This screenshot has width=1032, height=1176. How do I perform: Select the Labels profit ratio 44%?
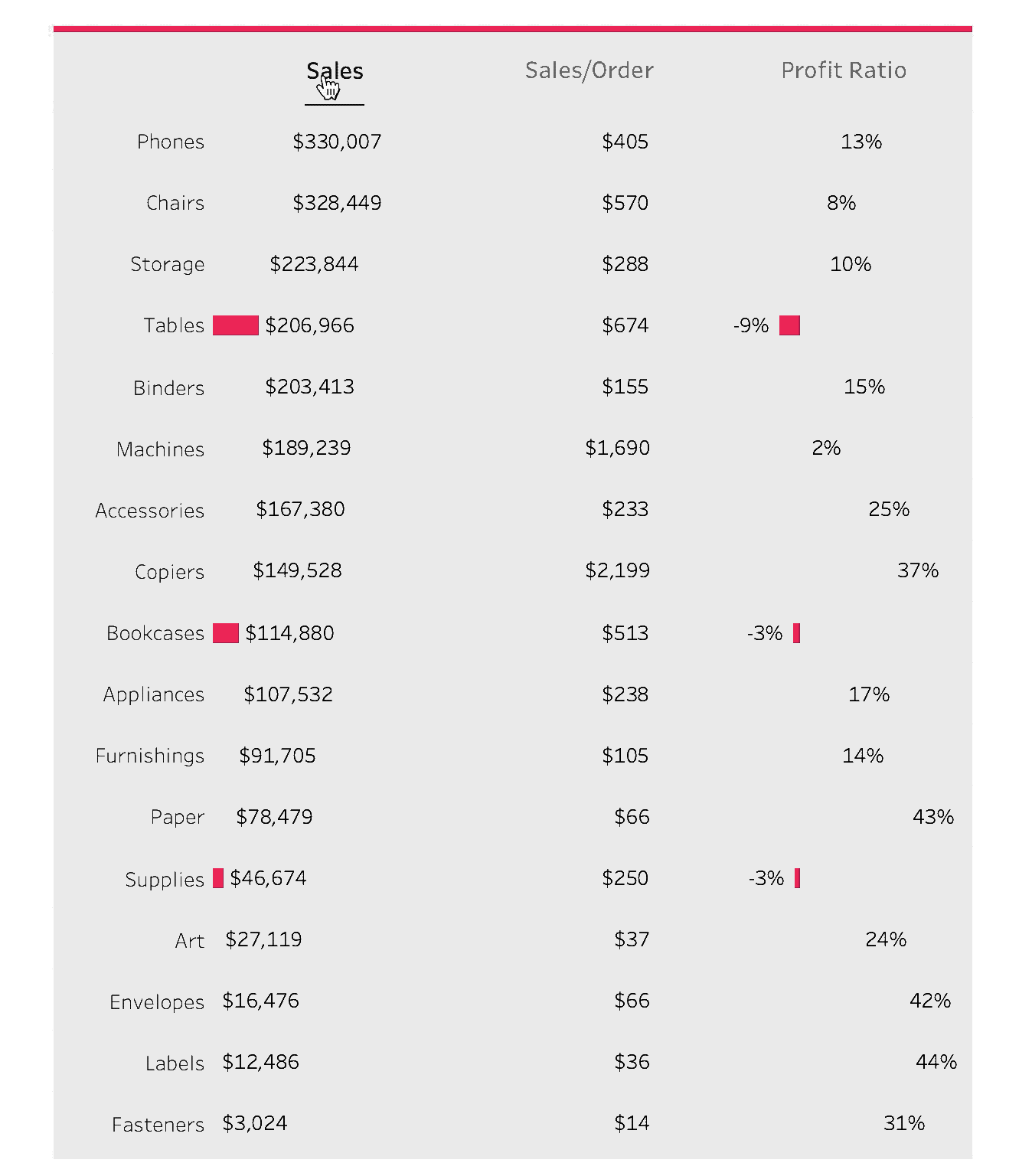click(x=936, y=1062)
